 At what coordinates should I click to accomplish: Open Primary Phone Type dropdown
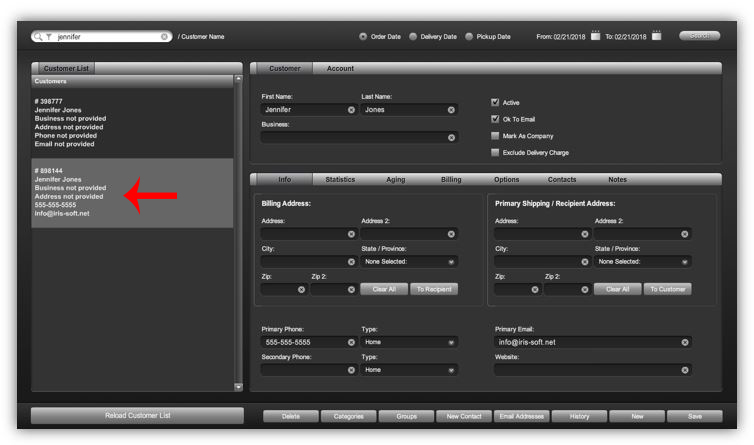point(409,342)
